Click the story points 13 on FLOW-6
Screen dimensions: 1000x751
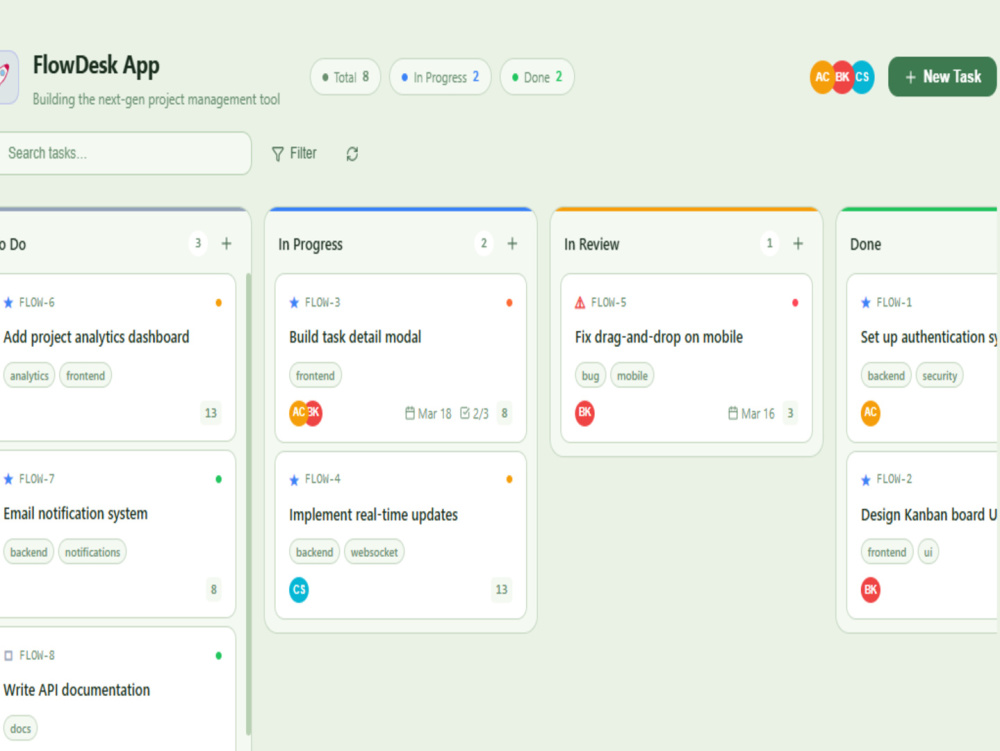[211, 413]
